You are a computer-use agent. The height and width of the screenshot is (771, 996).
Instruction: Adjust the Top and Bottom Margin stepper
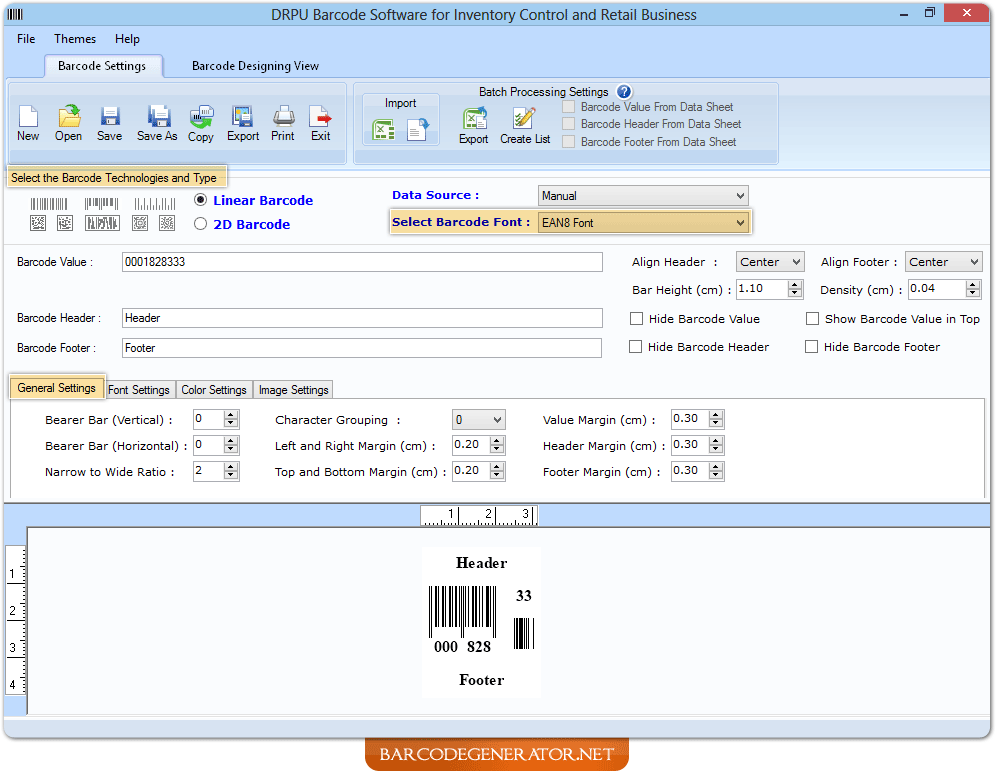pyautogui.click(x=497, y=471)
